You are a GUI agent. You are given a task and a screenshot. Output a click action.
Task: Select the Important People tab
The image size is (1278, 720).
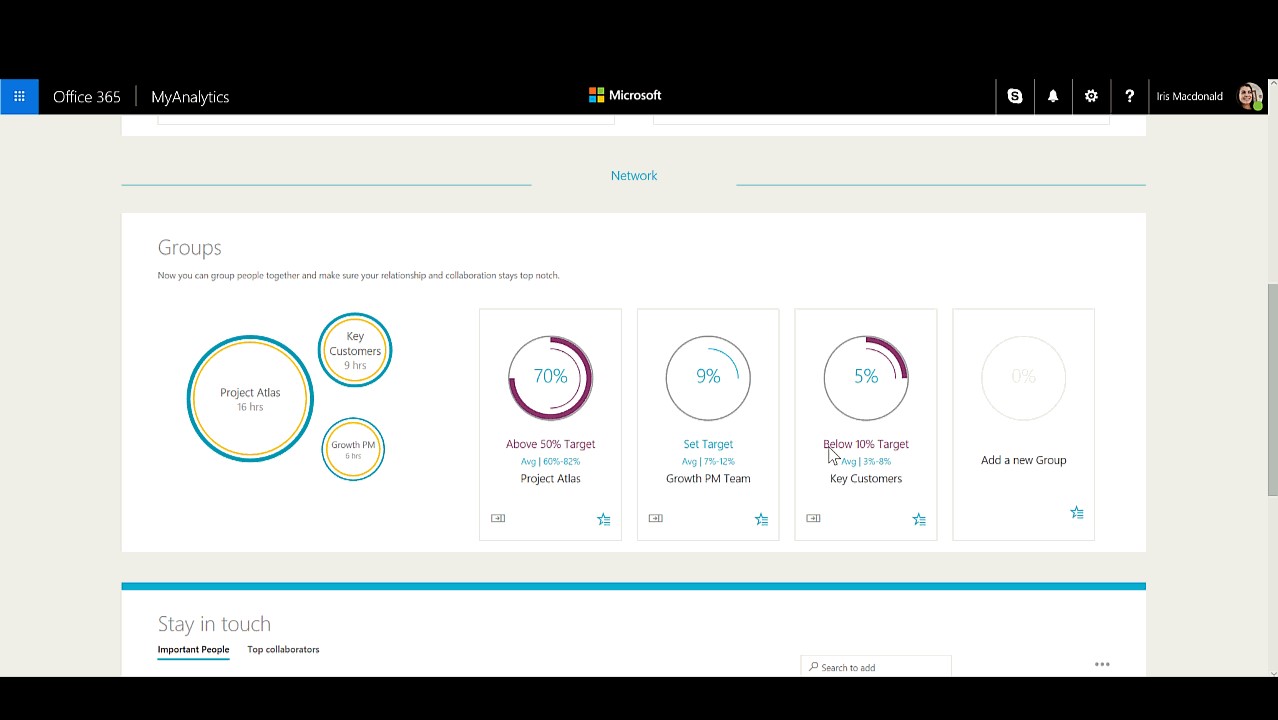coord(193,650)
